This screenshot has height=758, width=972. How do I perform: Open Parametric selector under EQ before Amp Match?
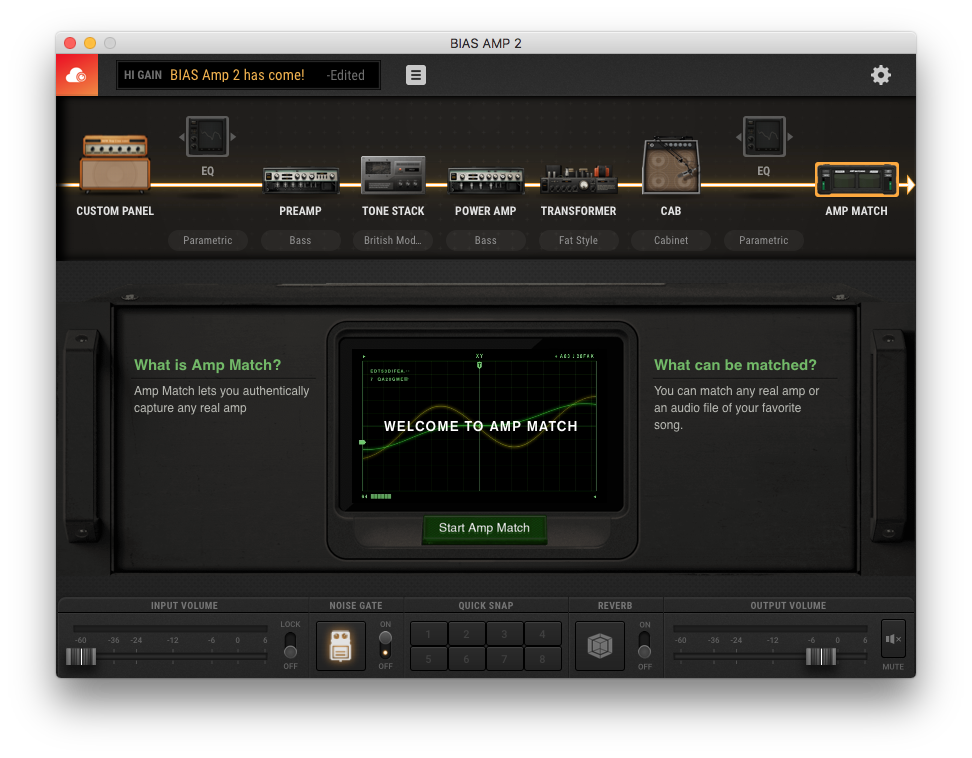(x=764, y=240)
